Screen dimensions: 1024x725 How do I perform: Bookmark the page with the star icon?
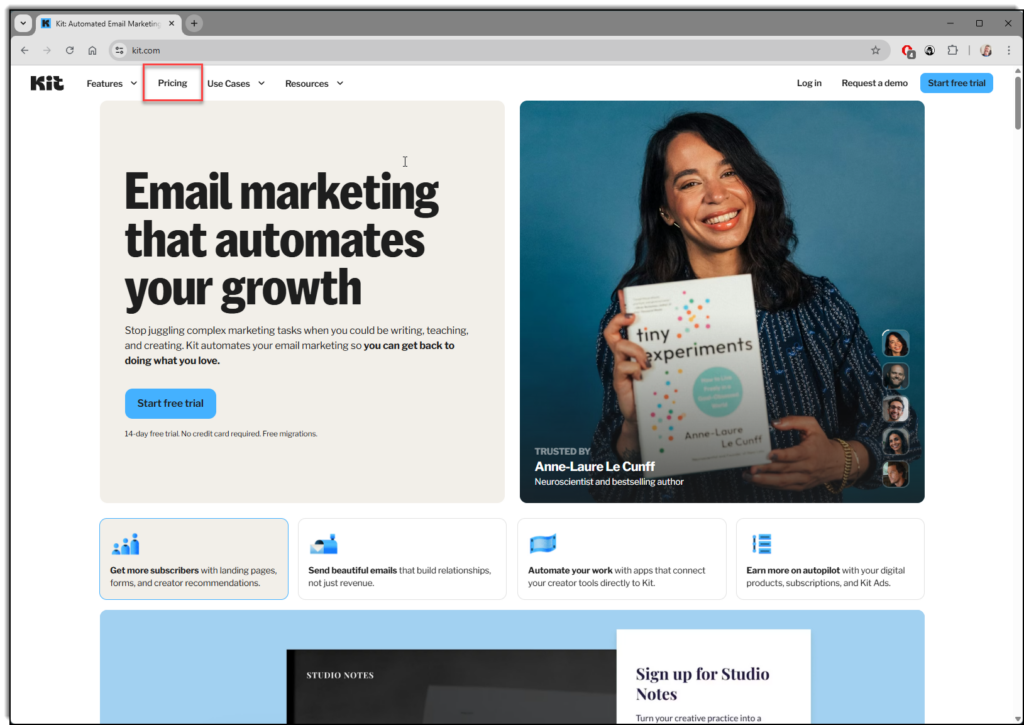875,50
